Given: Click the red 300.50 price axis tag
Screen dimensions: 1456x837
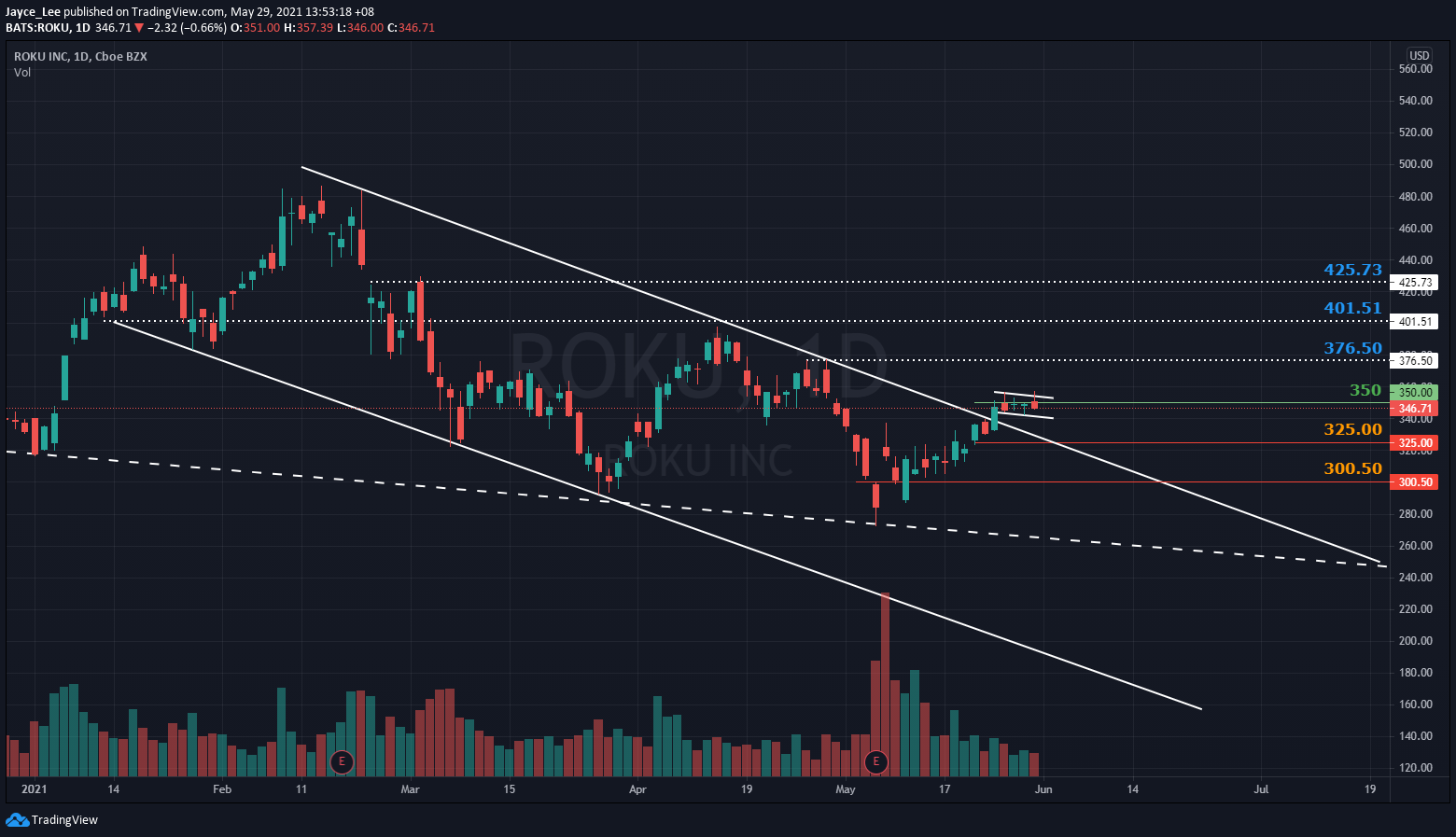Looking at the screenshot, I should point(1414,481).
